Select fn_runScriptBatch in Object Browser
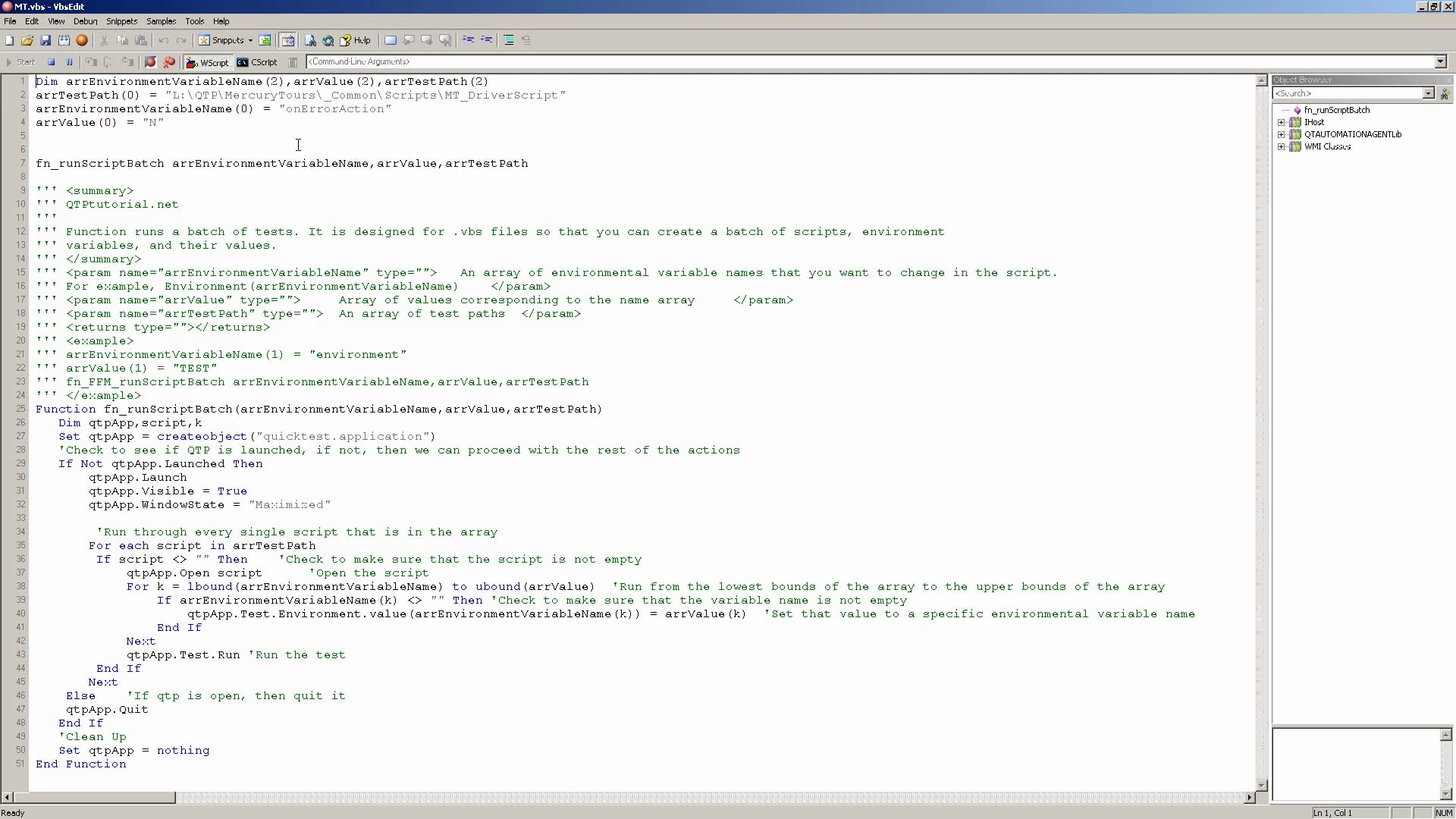The width and height of the screenshot is (1456, 819). click(x=1337, y=110)
